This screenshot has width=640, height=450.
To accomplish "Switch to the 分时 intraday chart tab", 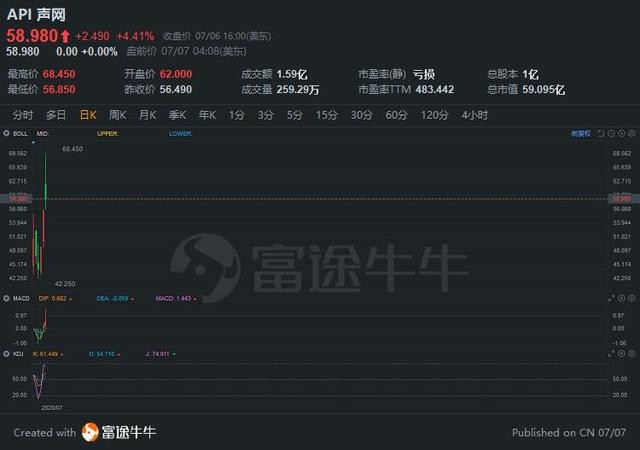I will point(23,115).
